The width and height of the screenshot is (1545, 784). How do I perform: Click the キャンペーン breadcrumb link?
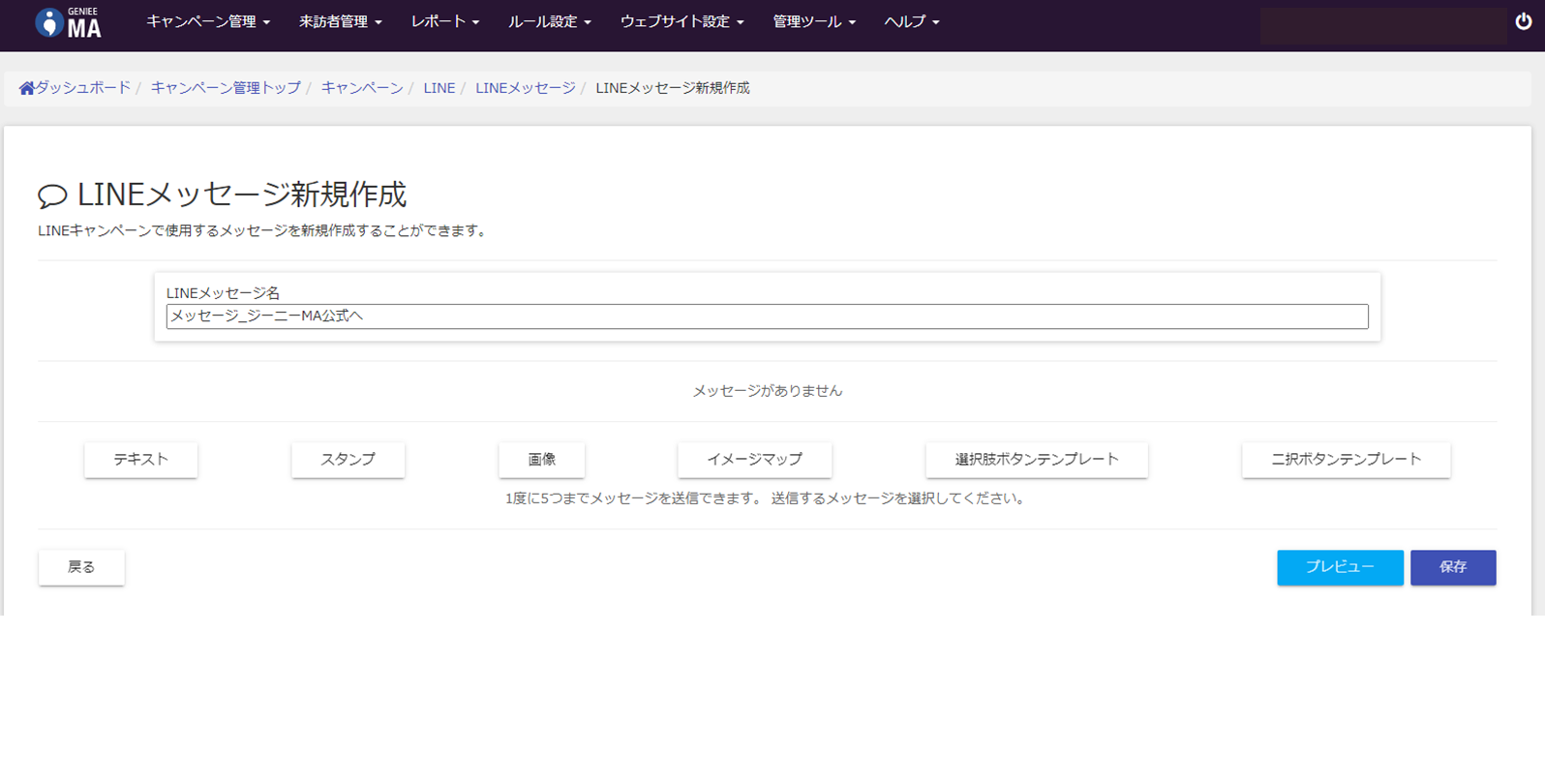(x=362, y=88)
